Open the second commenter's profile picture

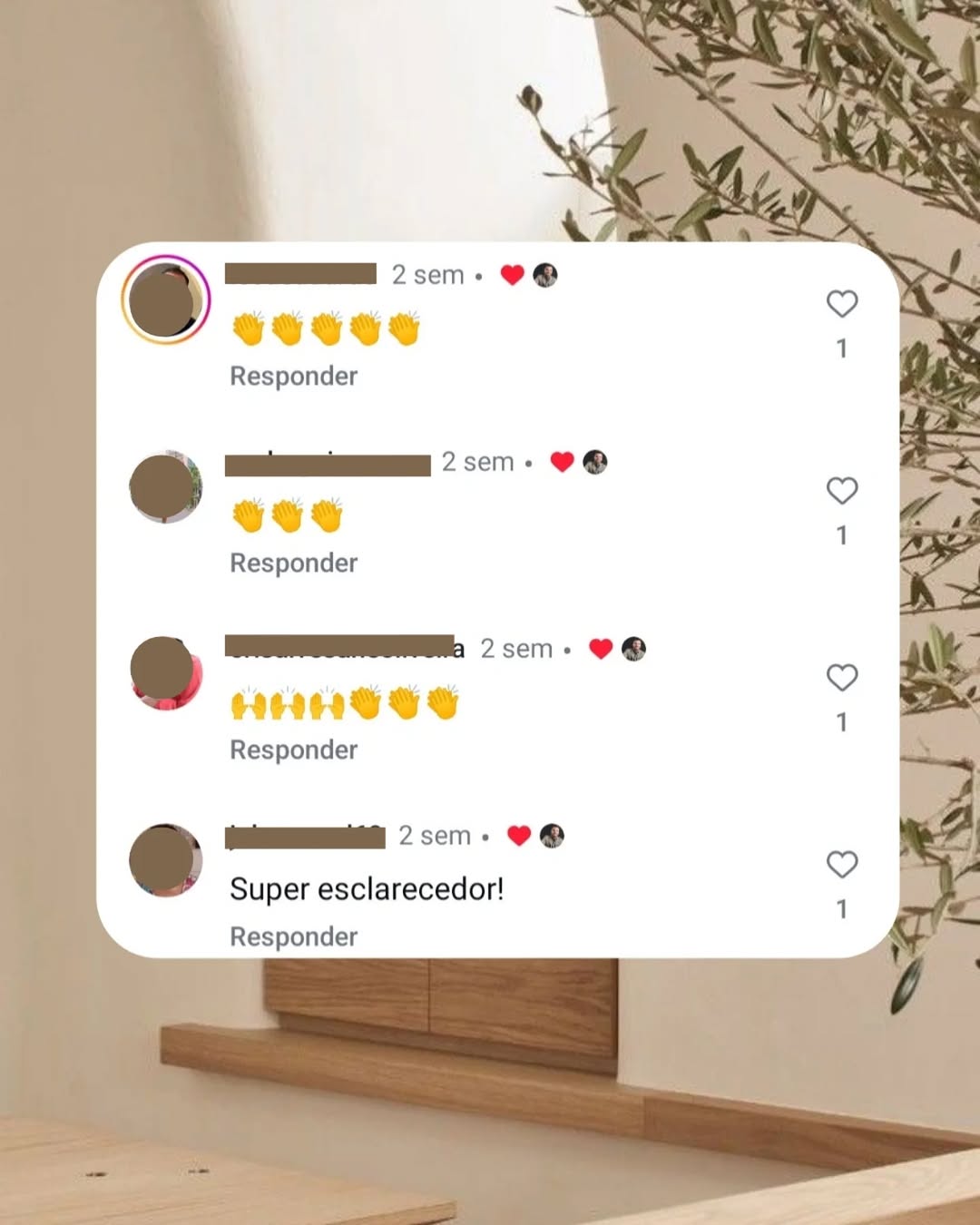click(165, 487)
